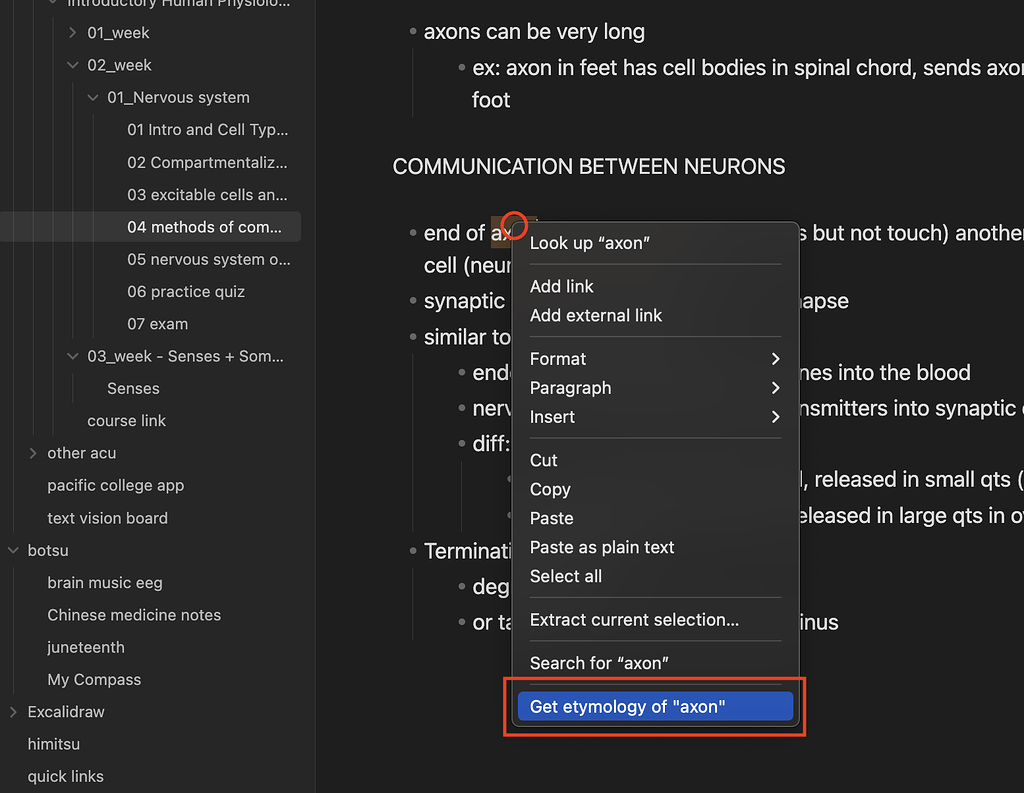Collapse the 02_week folder chevron
Viewport: 1024px width, 793px height.
pyautogui.click(x=73, y=65)
